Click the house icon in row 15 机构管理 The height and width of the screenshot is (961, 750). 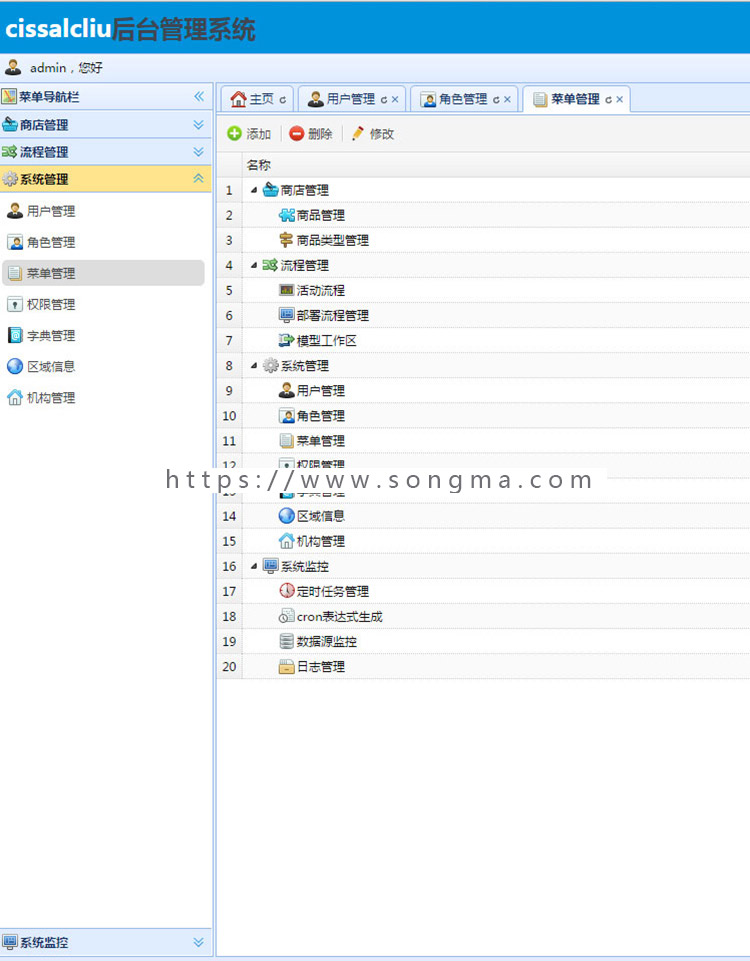(x=286, y=541)
